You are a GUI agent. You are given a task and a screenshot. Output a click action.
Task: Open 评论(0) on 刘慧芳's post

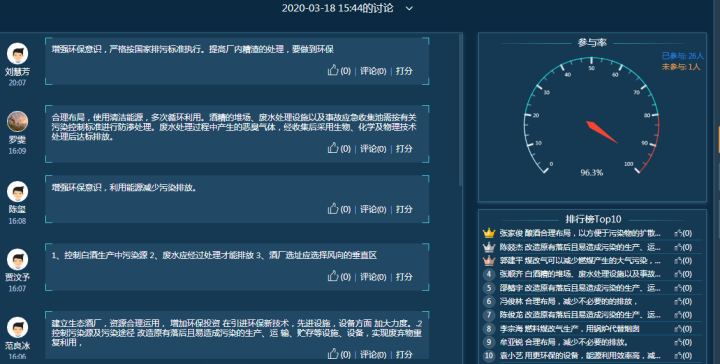pyautogui.click(x=373, y=71)
